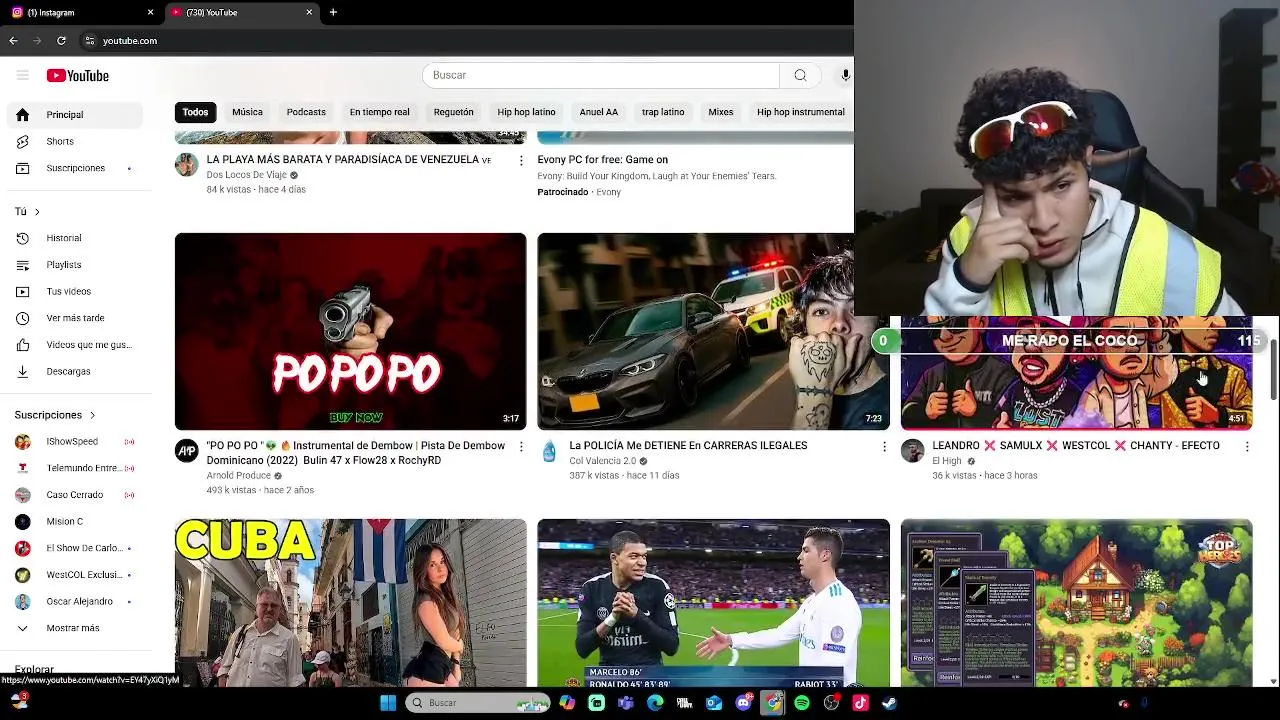
Task: Open El Show De Carlo... subscription
Action: (75, 548)
